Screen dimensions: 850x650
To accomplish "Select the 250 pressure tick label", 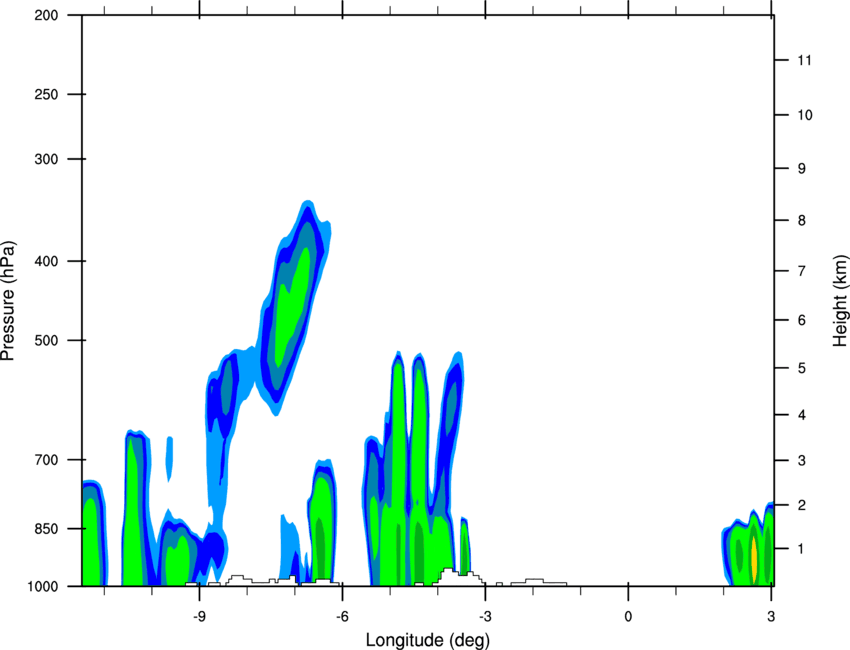I will 46,94.
